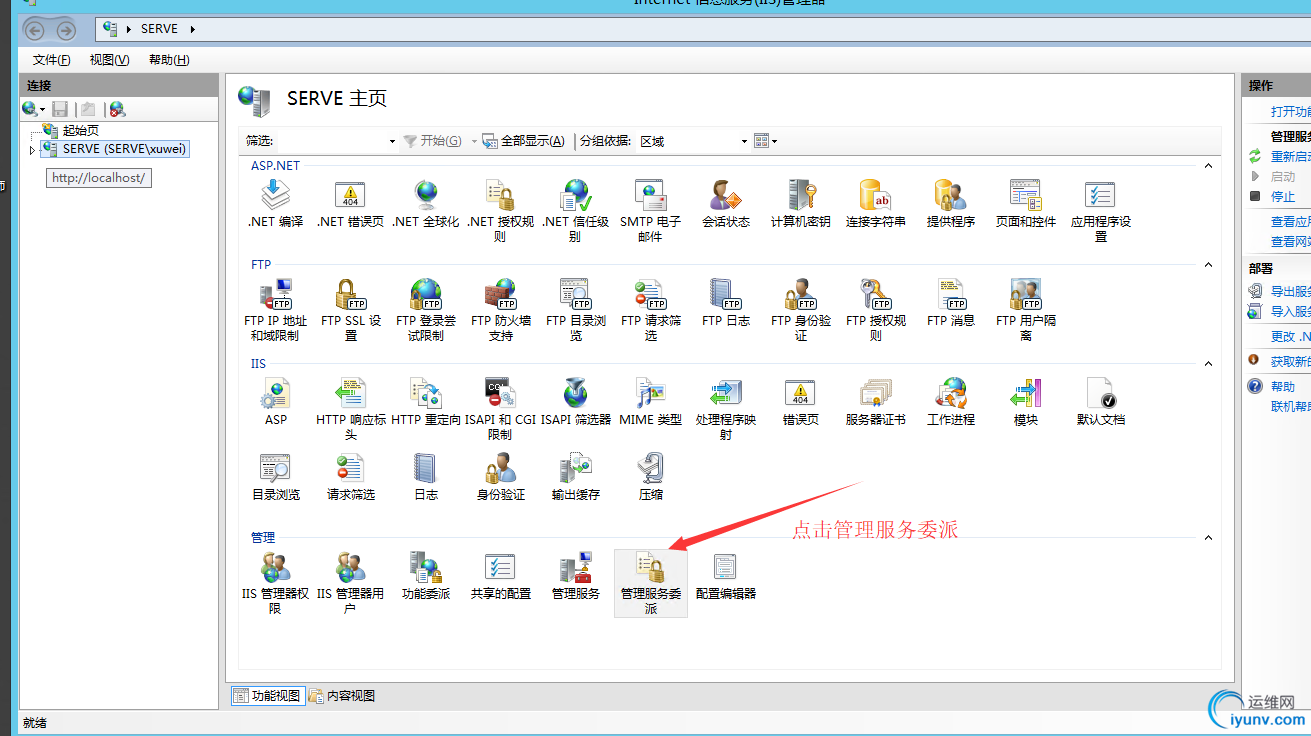Open the 管理服务委派 feature icon
Screen dimensions: 1311x736
(x=650, y=580)
